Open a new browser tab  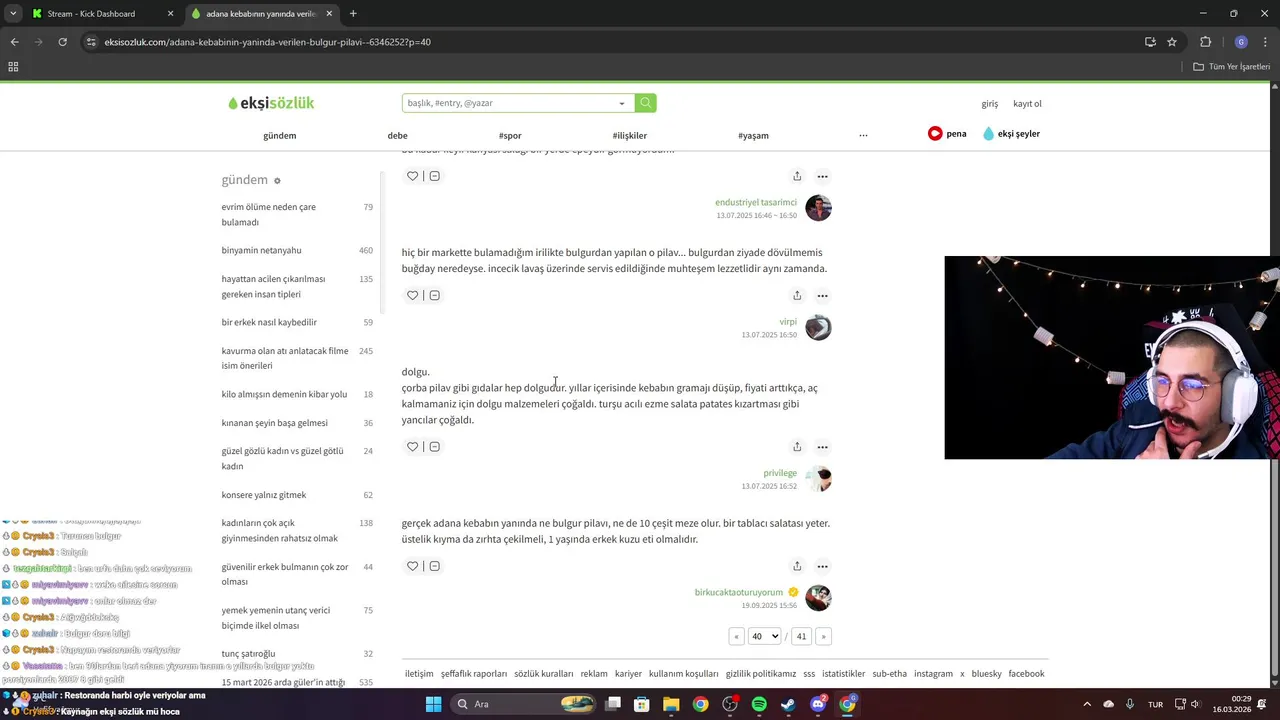coord(353,14)
